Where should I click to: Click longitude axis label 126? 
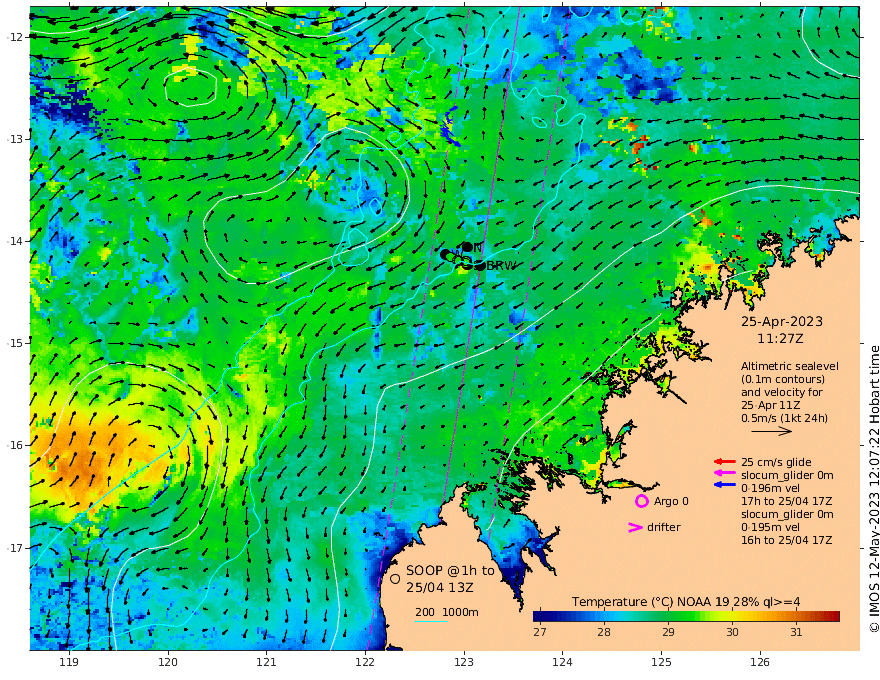(x=760, y=662)
